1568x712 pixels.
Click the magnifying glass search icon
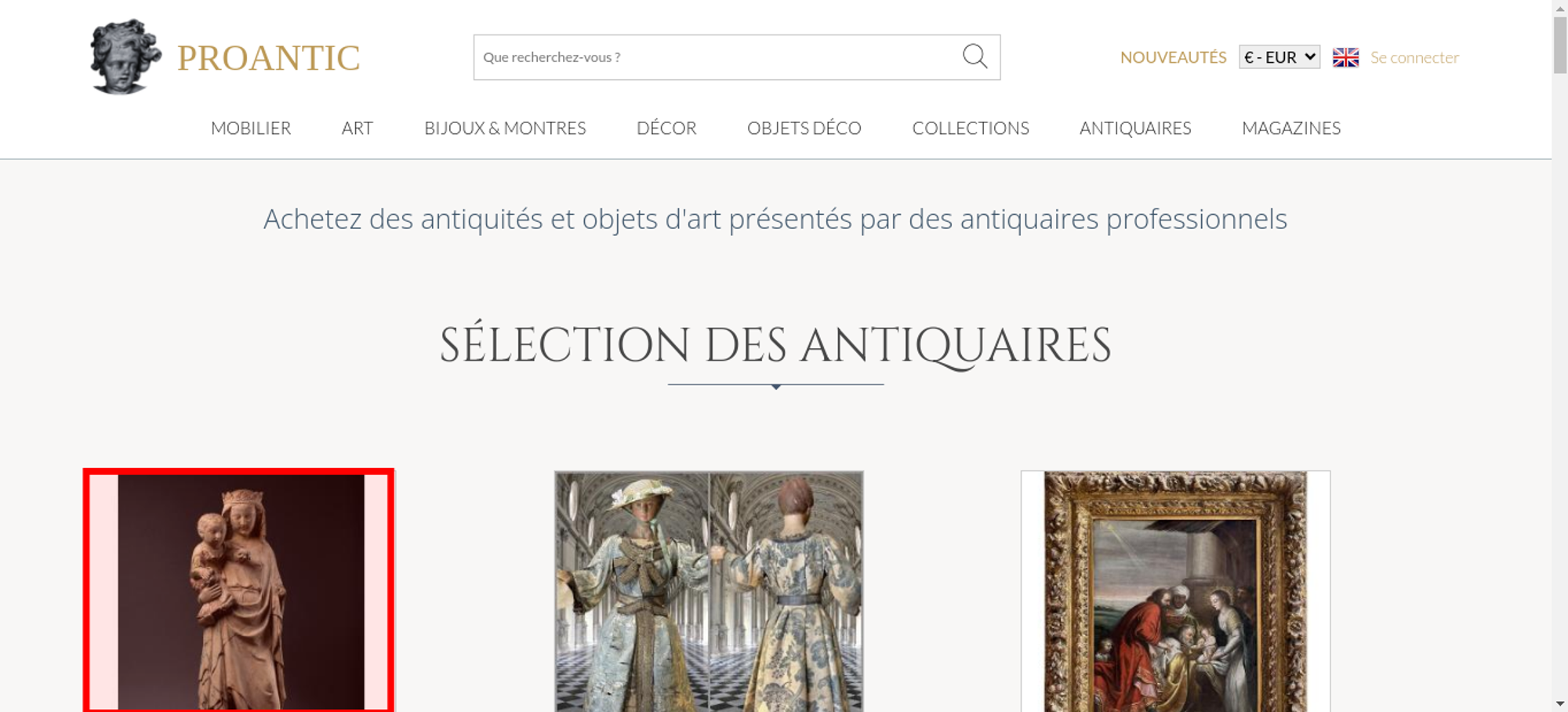(x=975, y=56)
